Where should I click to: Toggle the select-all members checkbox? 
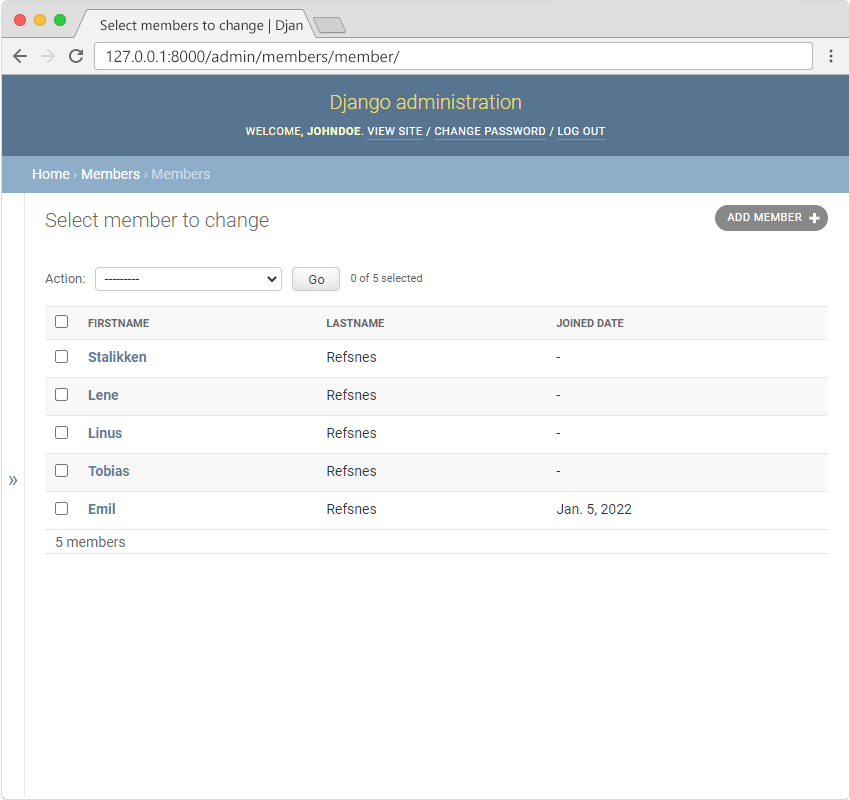(61, 321)
